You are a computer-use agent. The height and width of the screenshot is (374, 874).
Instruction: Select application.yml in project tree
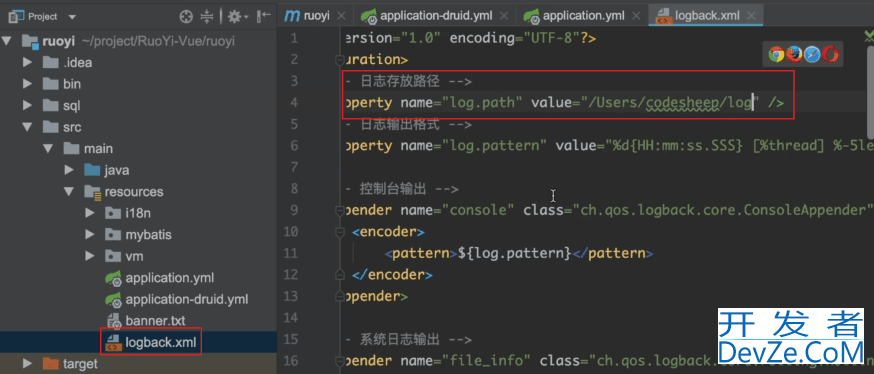point(169,278)
